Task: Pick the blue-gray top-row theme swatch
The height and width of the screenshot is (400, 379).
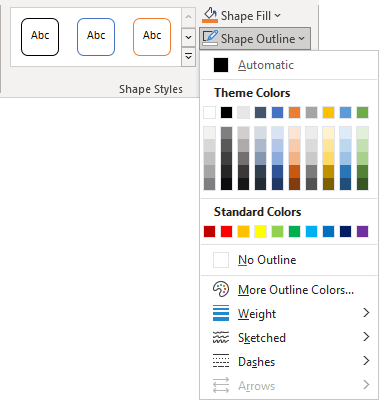Action: pos(260,113)
